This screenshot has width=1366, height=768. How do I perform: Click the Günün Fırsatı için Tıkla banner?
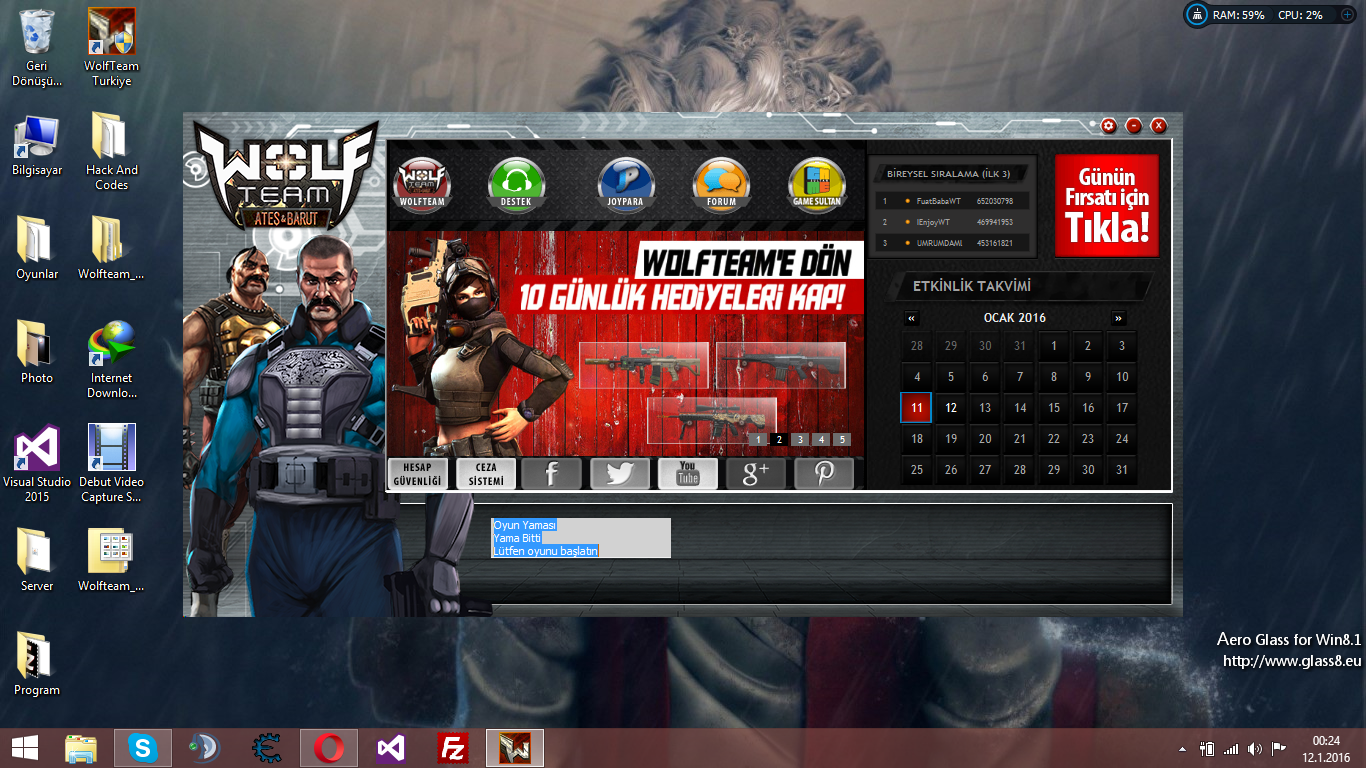coord(1107,206)
